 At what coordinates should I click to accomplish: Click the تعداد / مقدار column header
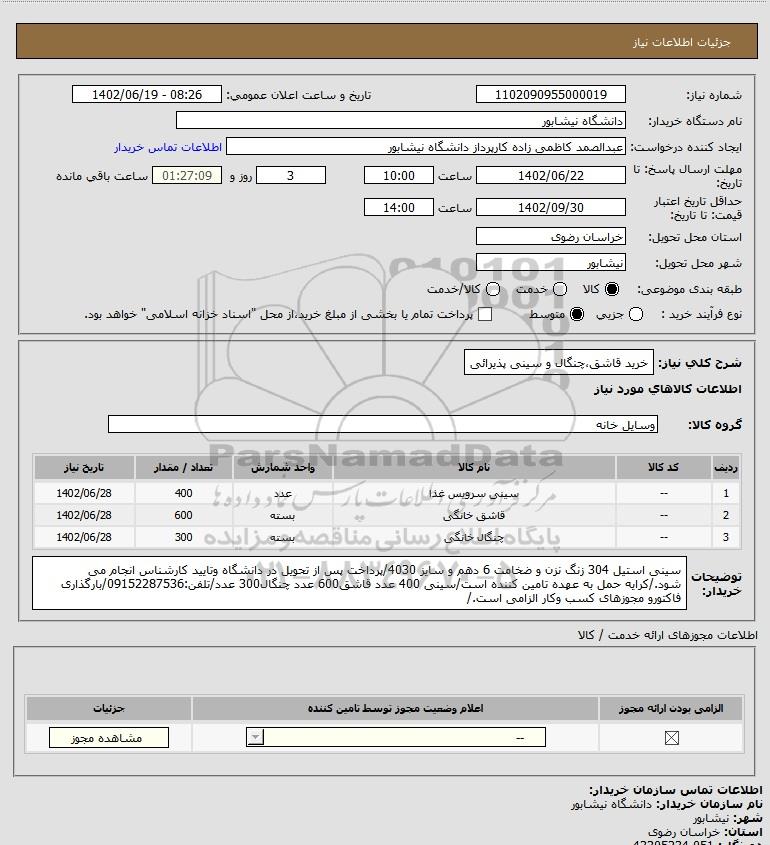click(x=183, y=467)
